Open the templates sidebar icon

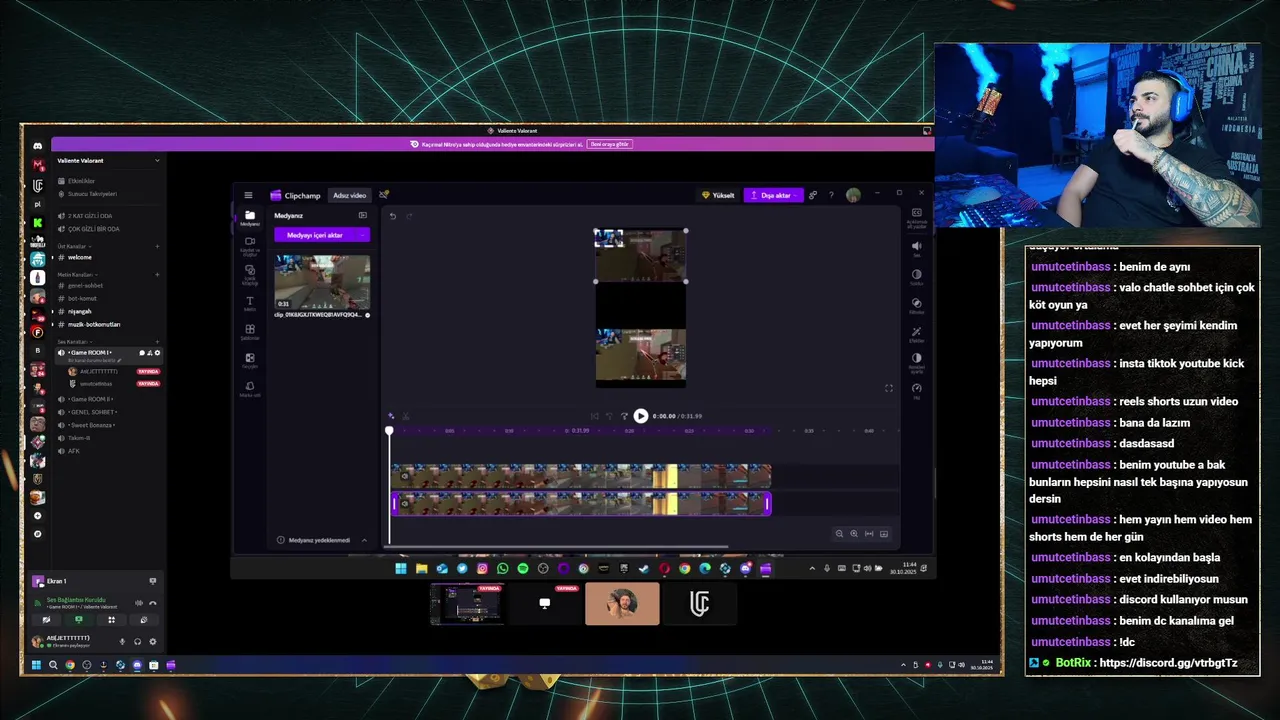(x=250, y=331)
